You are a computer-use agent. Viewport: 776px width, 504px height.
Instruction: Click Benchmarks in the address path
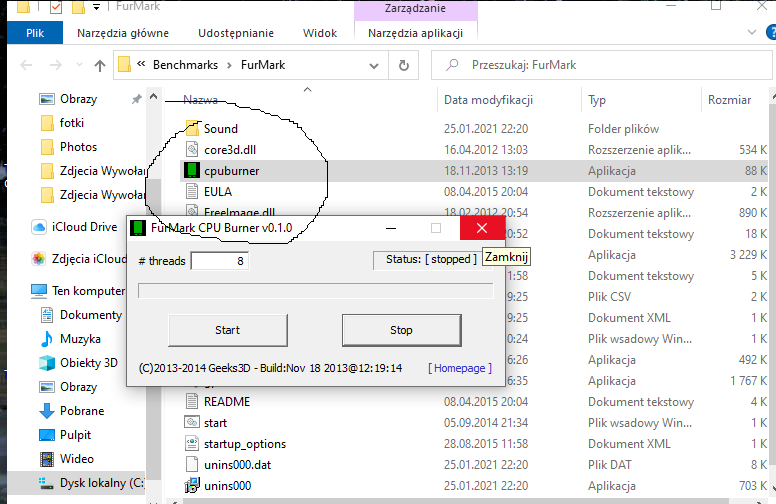coord(185,65)
